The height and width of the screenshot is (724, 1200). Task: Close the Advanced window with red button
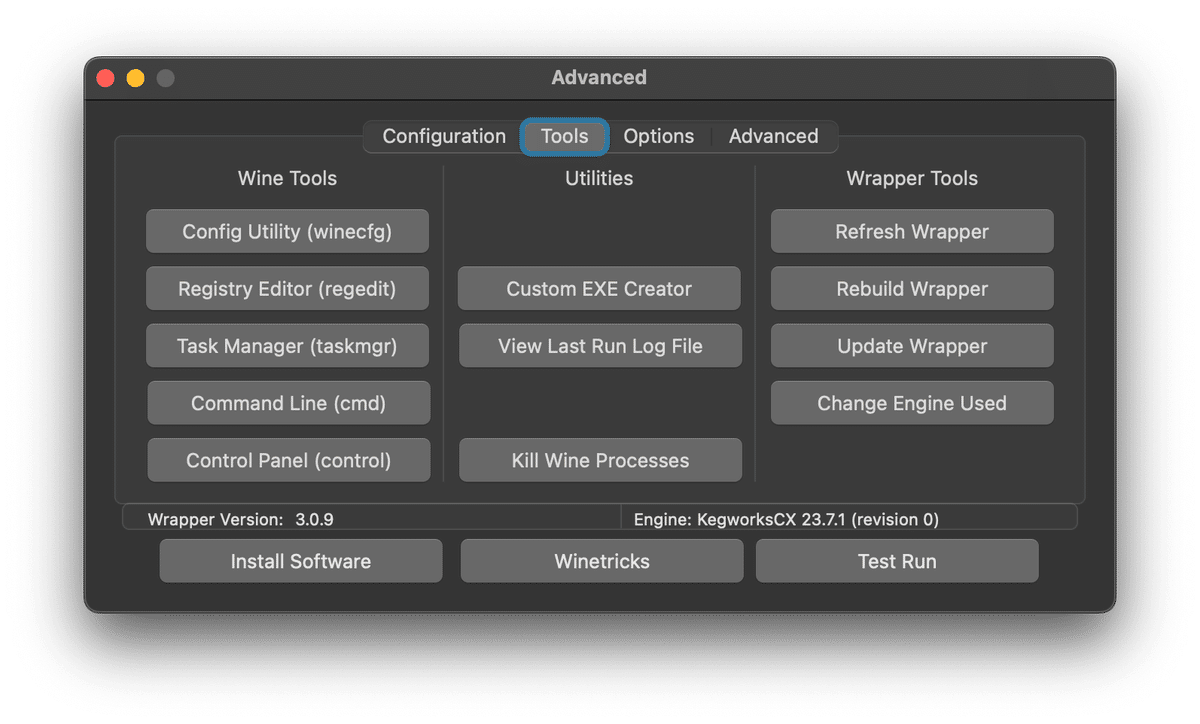pyautogui.click(x=106, y=78)
